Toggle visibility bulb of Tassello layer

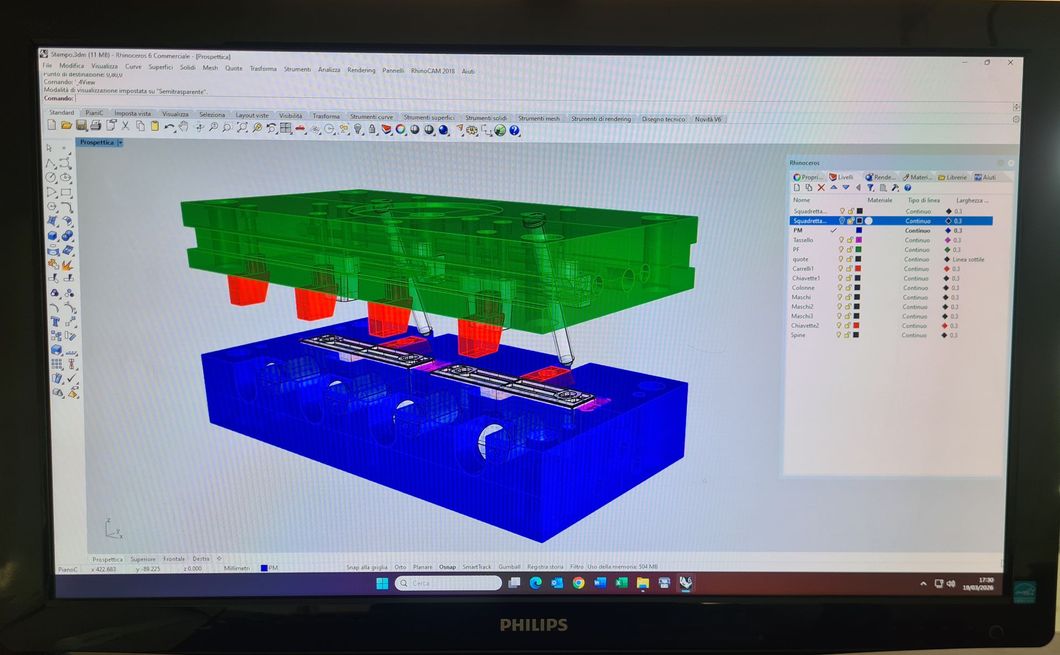tap(842, 240)
